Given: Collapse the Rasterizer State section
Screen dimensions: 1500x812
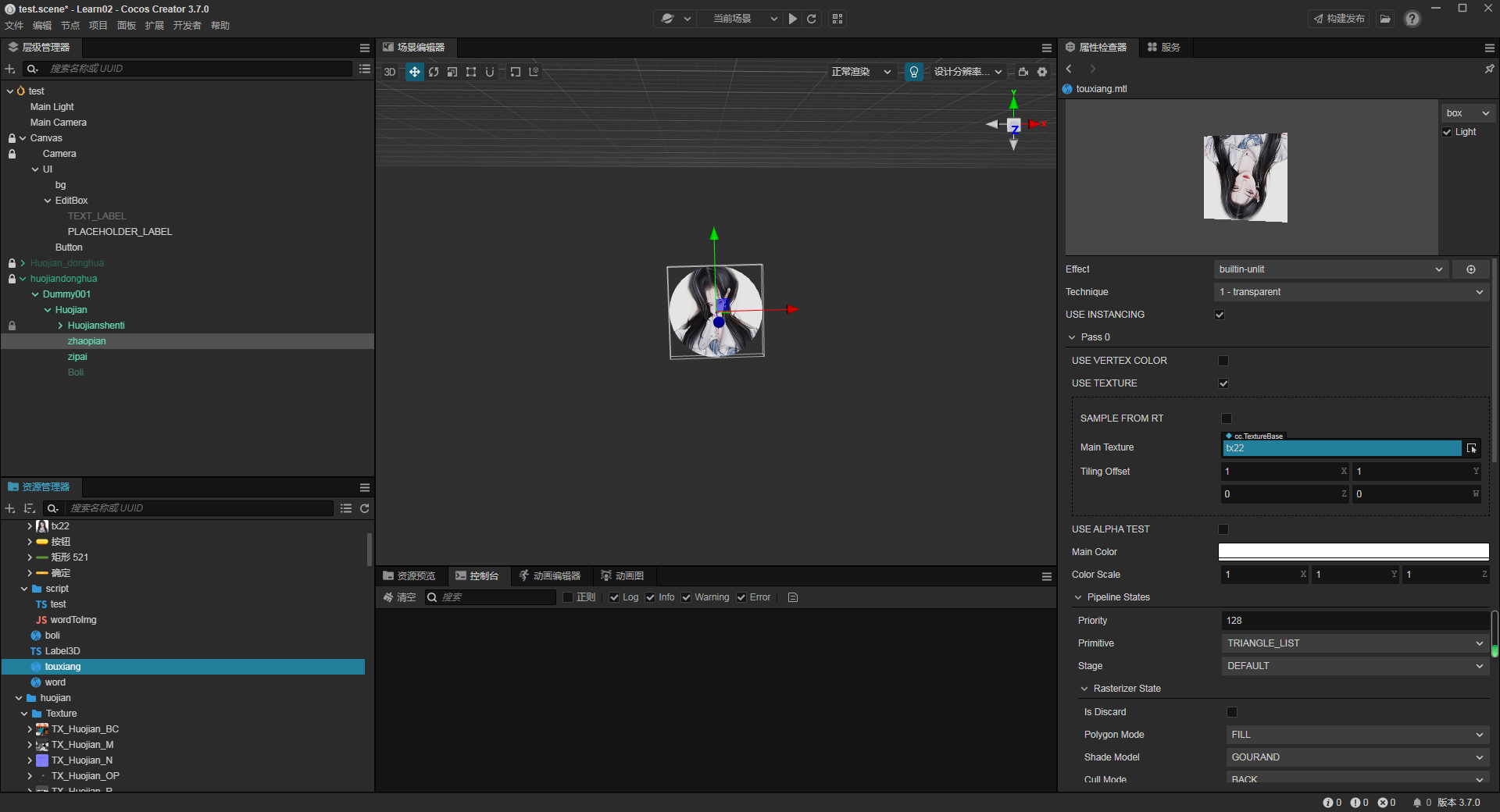Looking at the screenshot, I should pyautogui.click(x=1084, y=689).
